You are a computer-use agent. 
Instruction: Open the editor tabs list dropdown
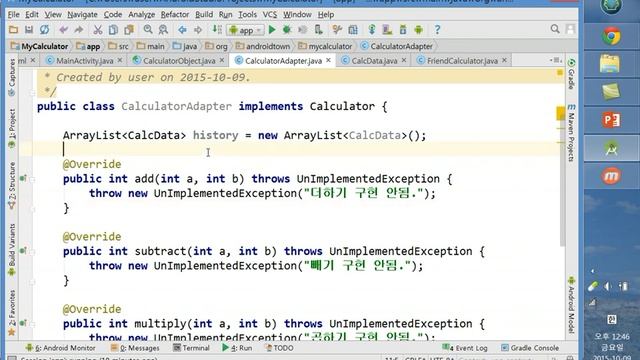(x=556, y=60)
